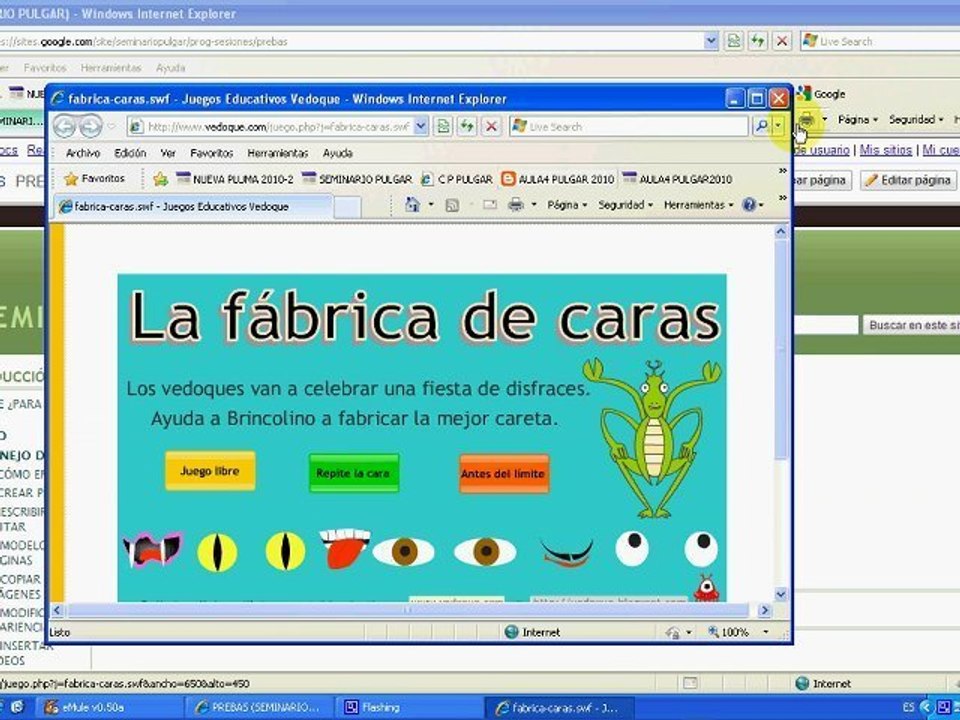This screenshot has height=720, width=960.
Task: Refresh the fabrica-caras page
Action: 467,127
